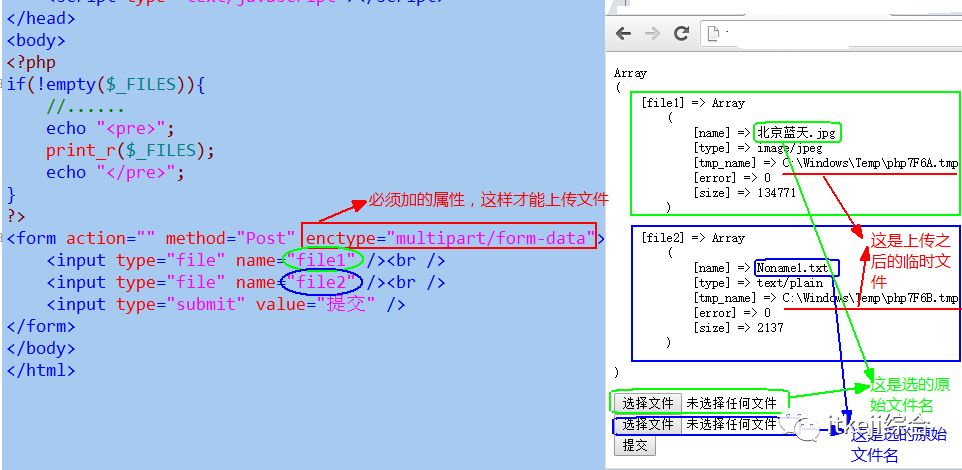Click the first 未选择任何文件 label
The image size is (962, 470).
(731, 403)
